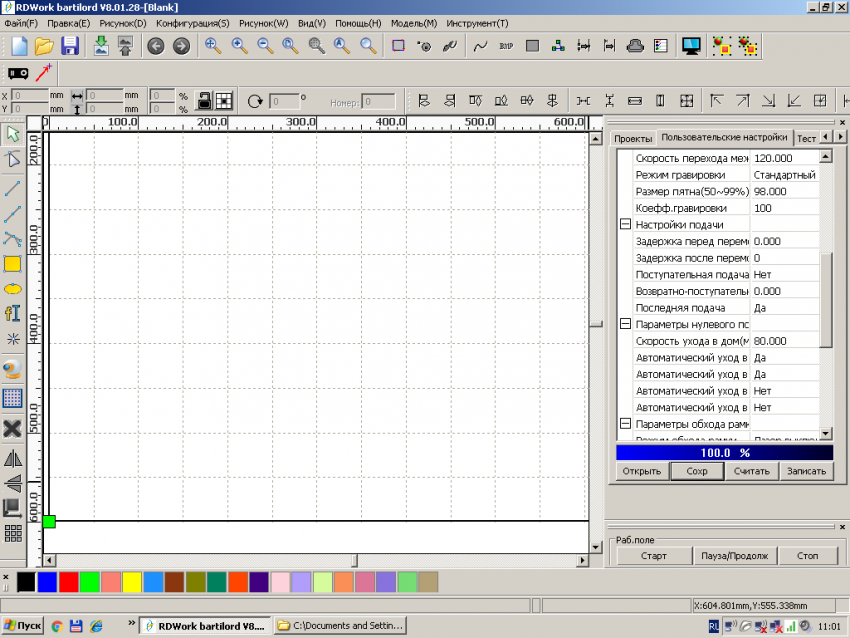Select the Rectangle drawing tool
Viewport: 850px width, 638px height.
(13, 264)
